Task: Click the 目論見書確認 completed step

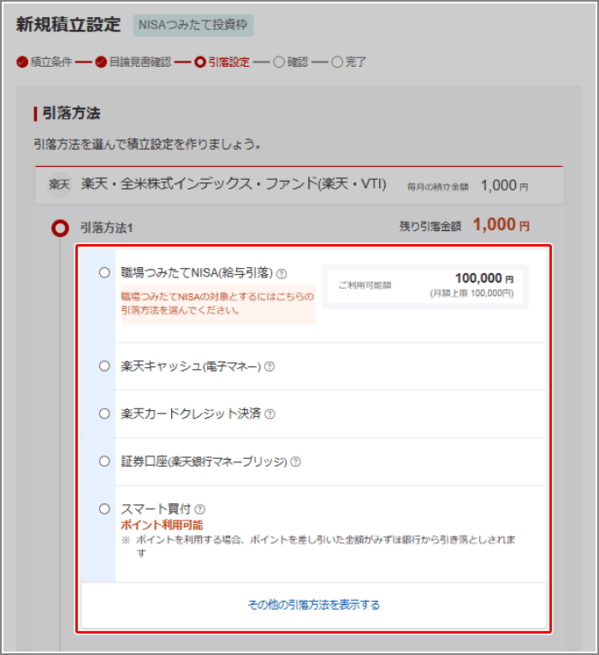Action: click(133, 62)
